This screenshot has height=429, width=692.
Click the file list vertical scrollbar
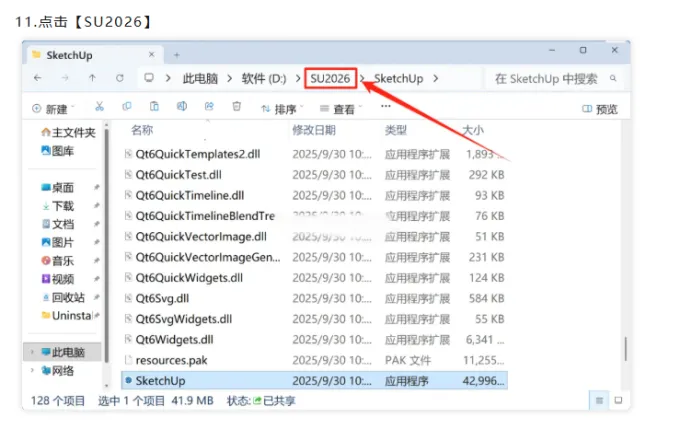(625, 349)
